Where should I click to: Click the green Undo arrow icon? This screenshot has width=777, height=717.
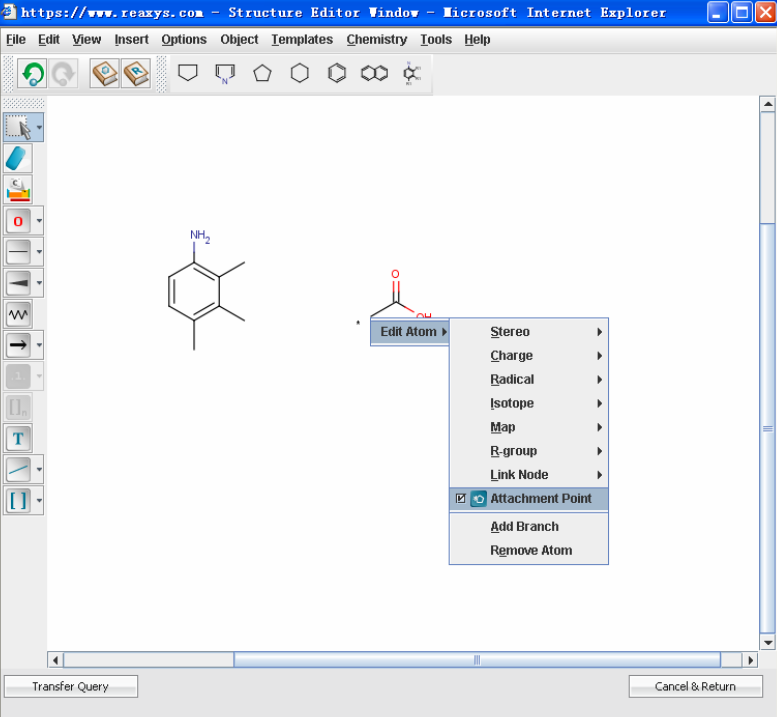pos(32,74)
